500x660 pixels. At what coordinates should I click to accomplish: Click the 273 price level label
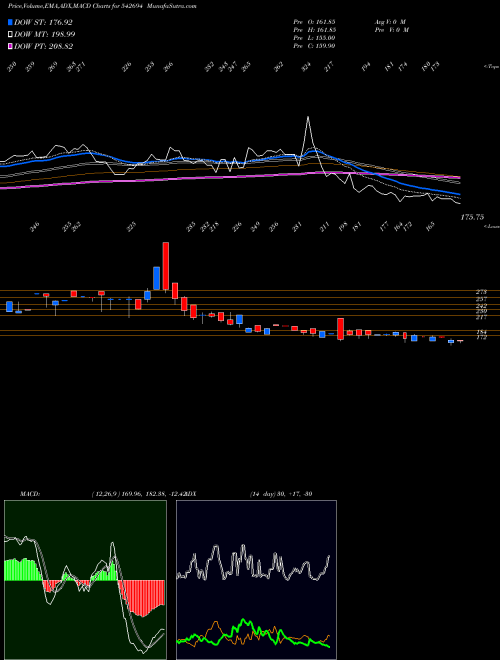coord(481,292)
